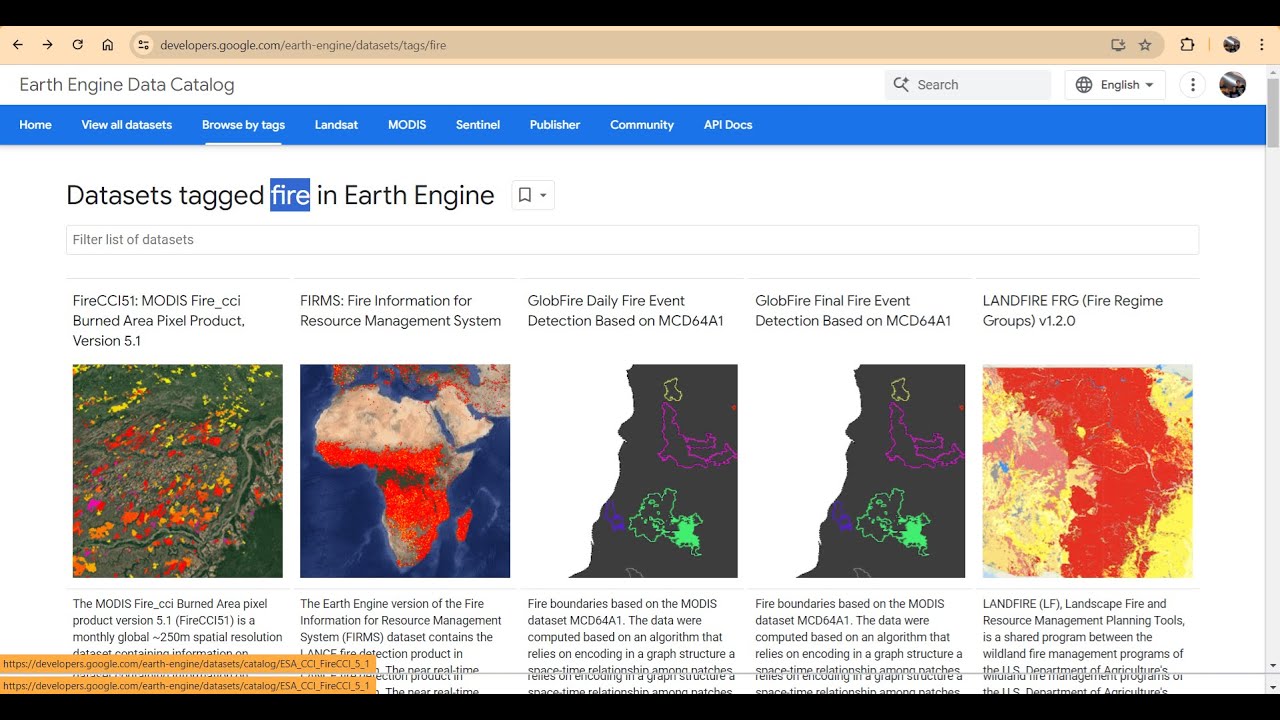Open GlobFire Final Fire Event Detection link

click(853, 311)
